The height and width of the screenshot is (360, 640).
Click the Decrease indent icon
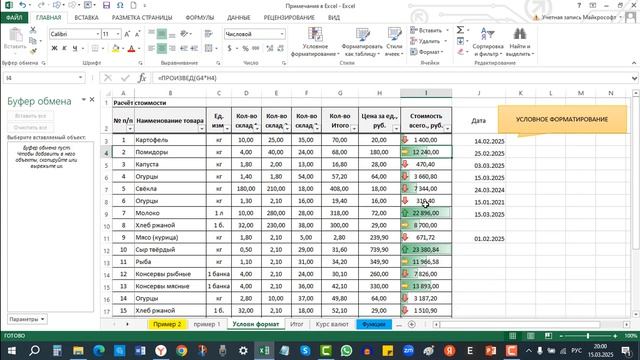[184, 49]
